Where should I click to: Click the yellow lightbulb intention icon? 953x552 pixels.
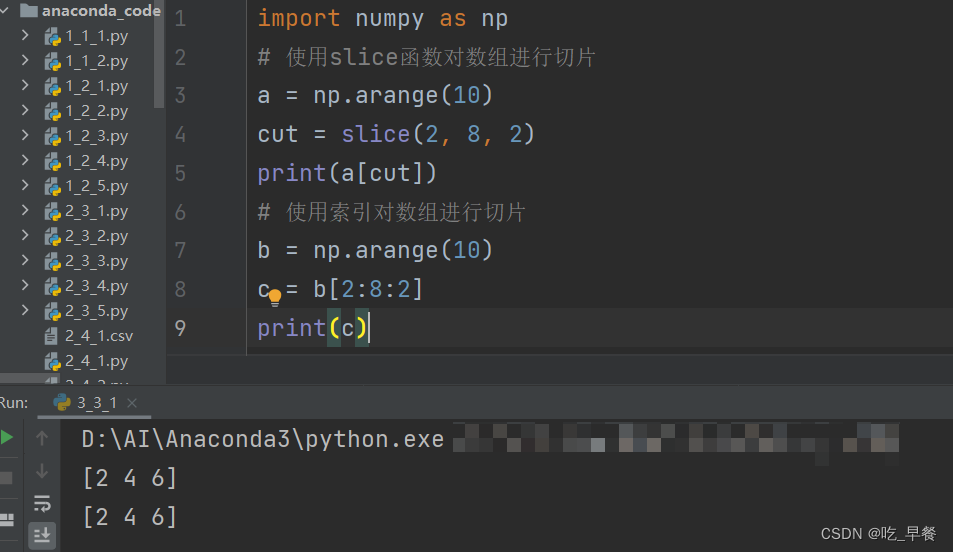pyautogui.click(x=275, y=297)
